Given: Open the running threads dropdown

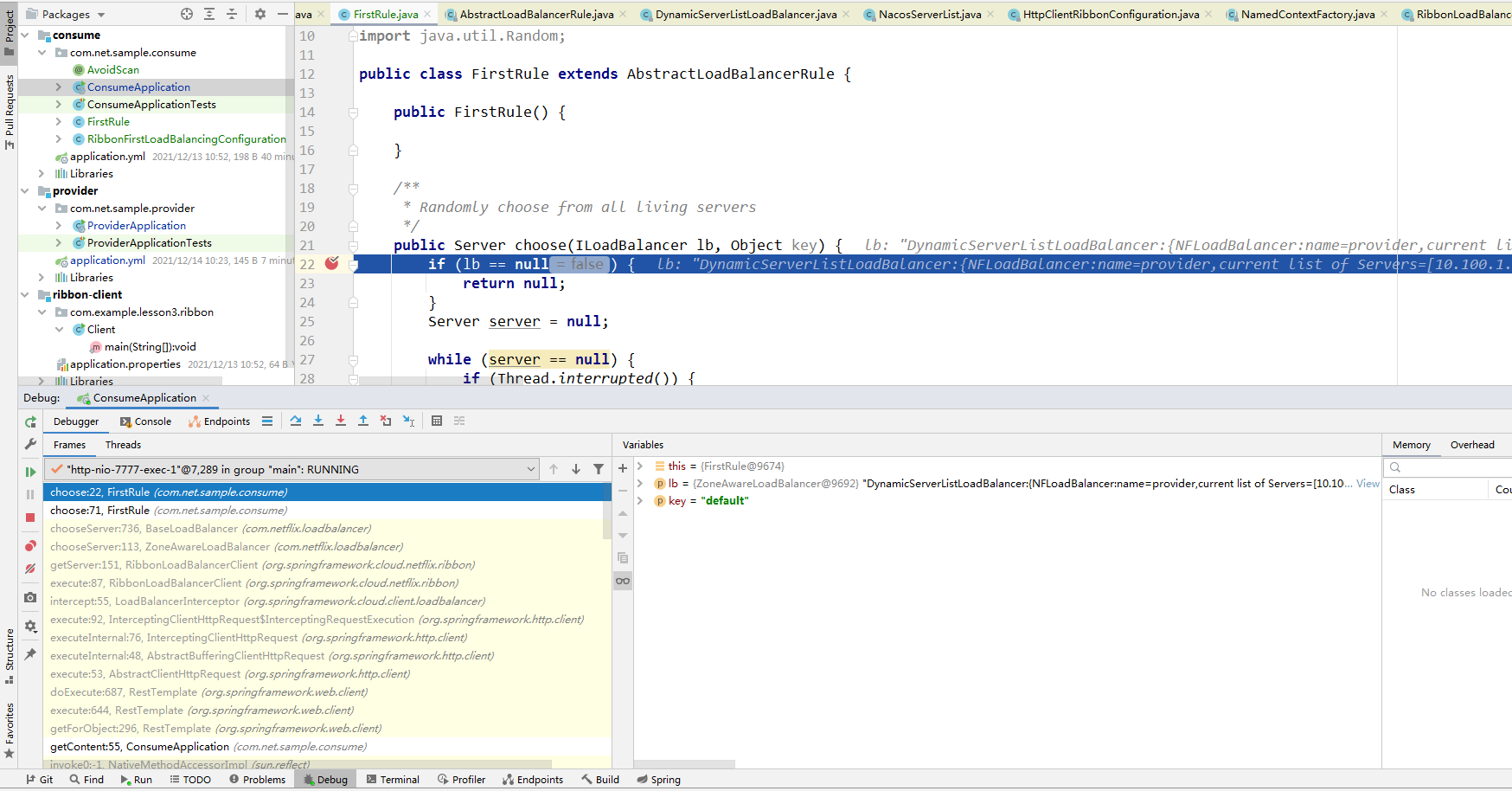Looking at the screenshot, I should (531, 468).
